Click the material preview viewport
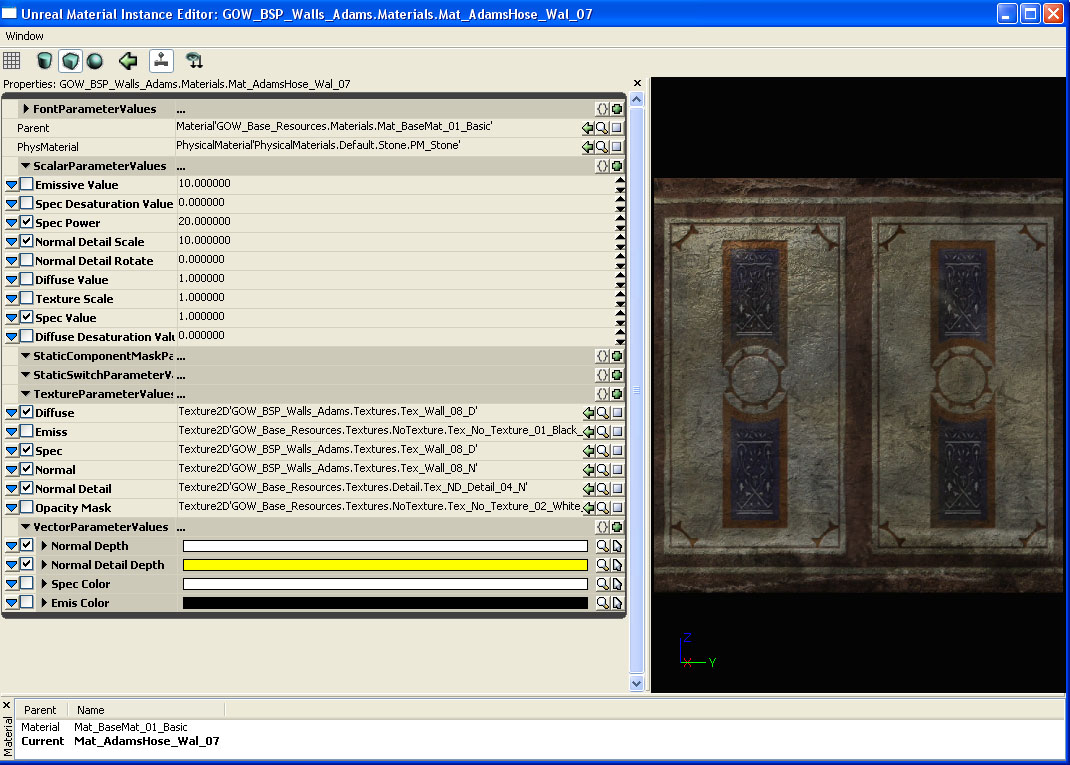The width and height of the screenshot is (1070, 765). [858, 385]
